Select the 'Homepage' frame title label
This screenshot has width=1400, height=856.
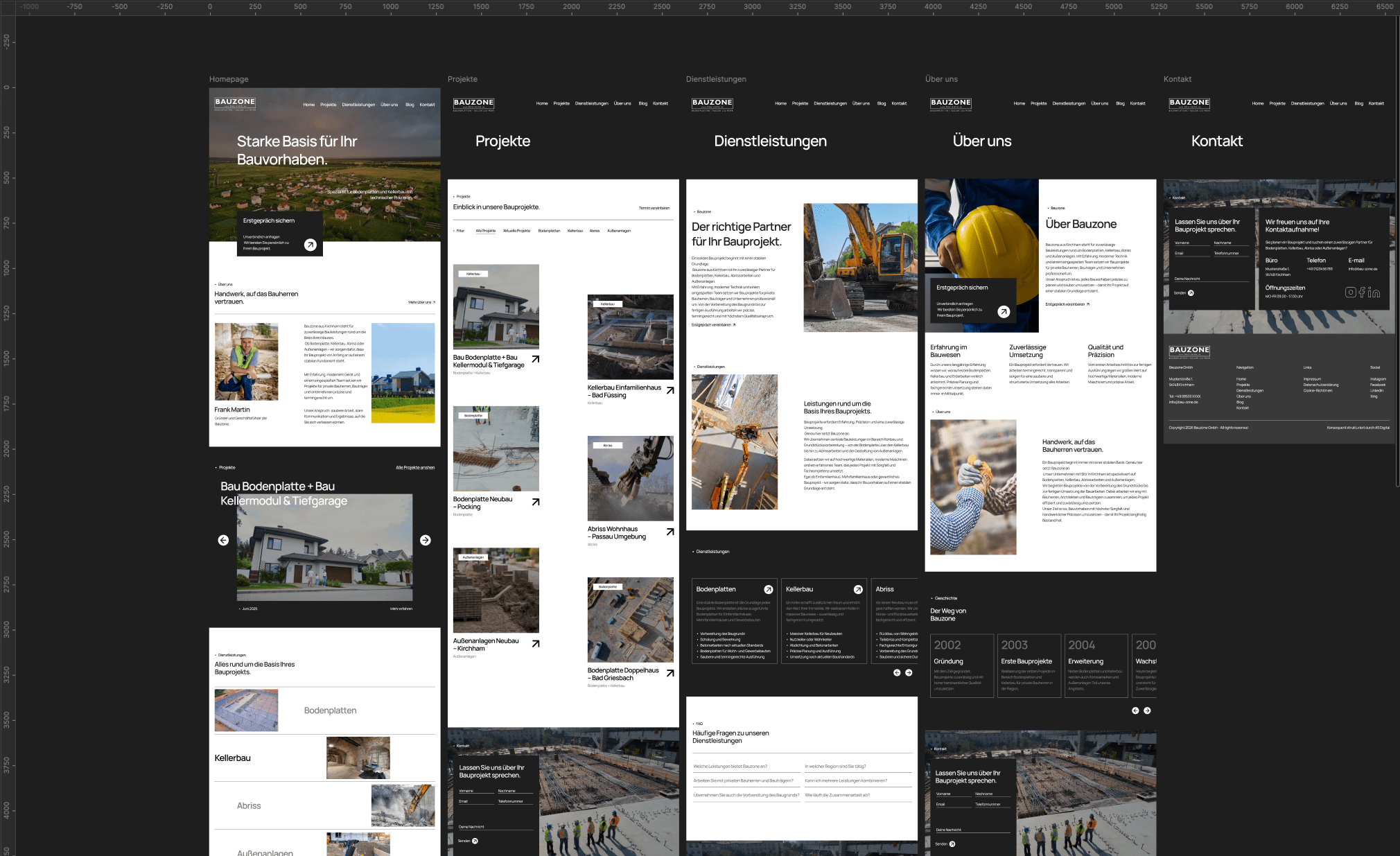pyautogui.click(x=229, y=79)
